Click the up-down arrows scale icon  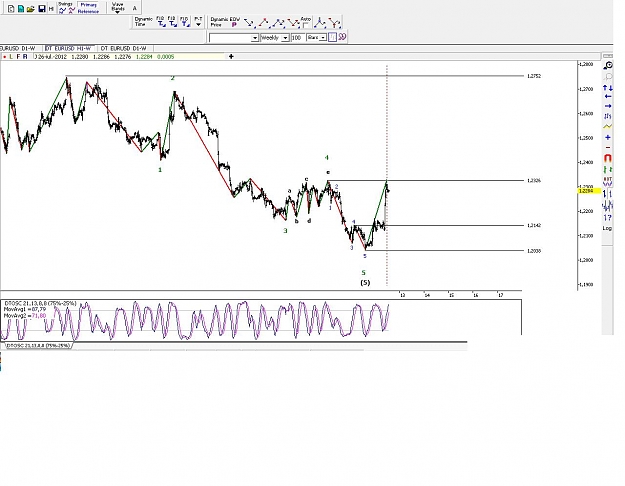[608, 88]
